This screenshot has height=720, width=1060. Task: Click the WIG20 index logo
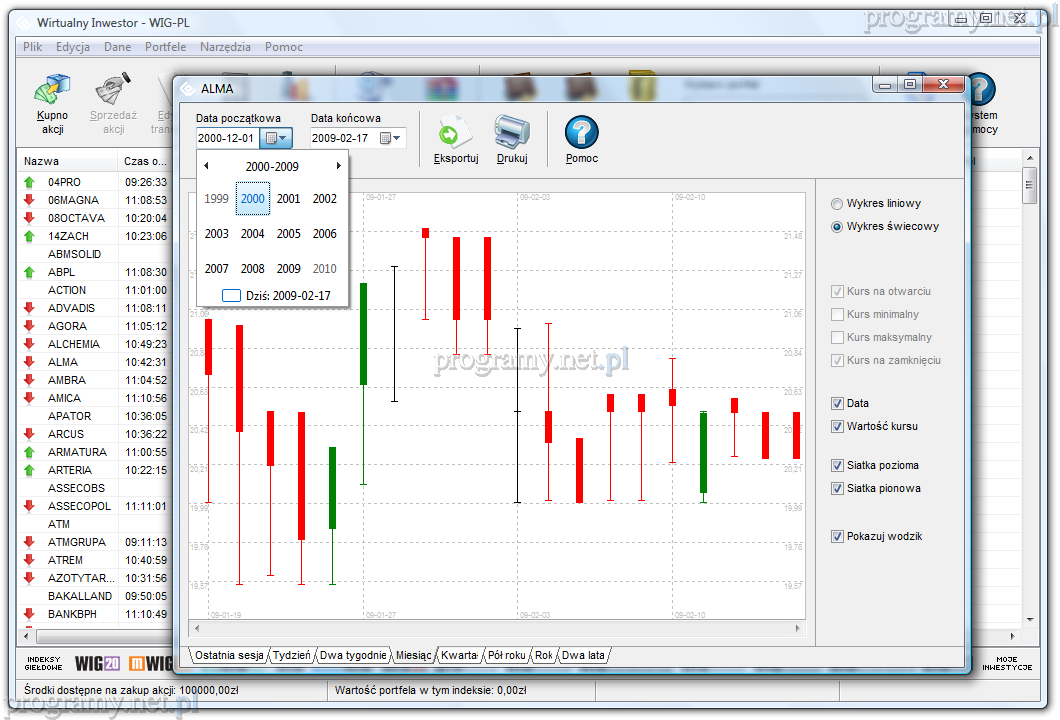[98, 663]
